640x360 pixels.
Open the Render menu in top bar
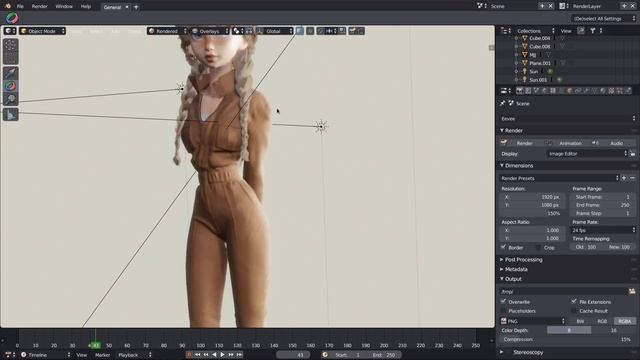(x=40, y=6)
